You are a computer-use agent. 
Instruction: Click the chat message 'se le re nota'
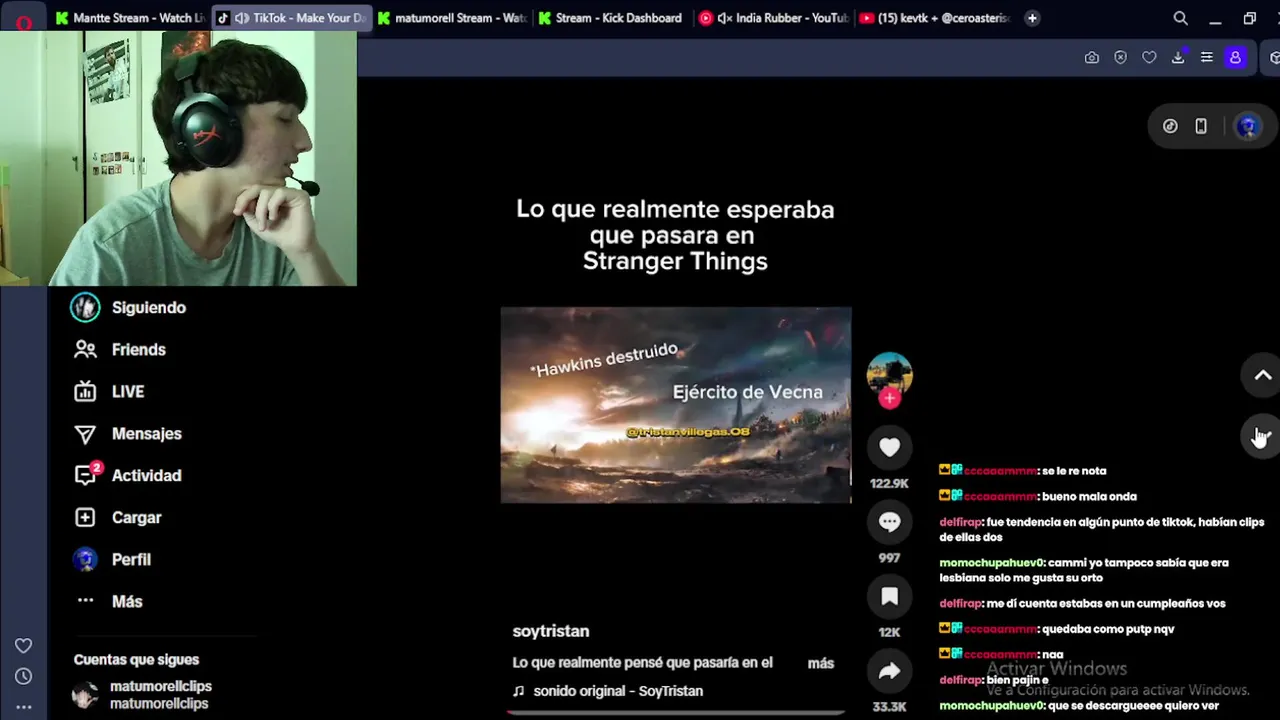[1022, 470]
